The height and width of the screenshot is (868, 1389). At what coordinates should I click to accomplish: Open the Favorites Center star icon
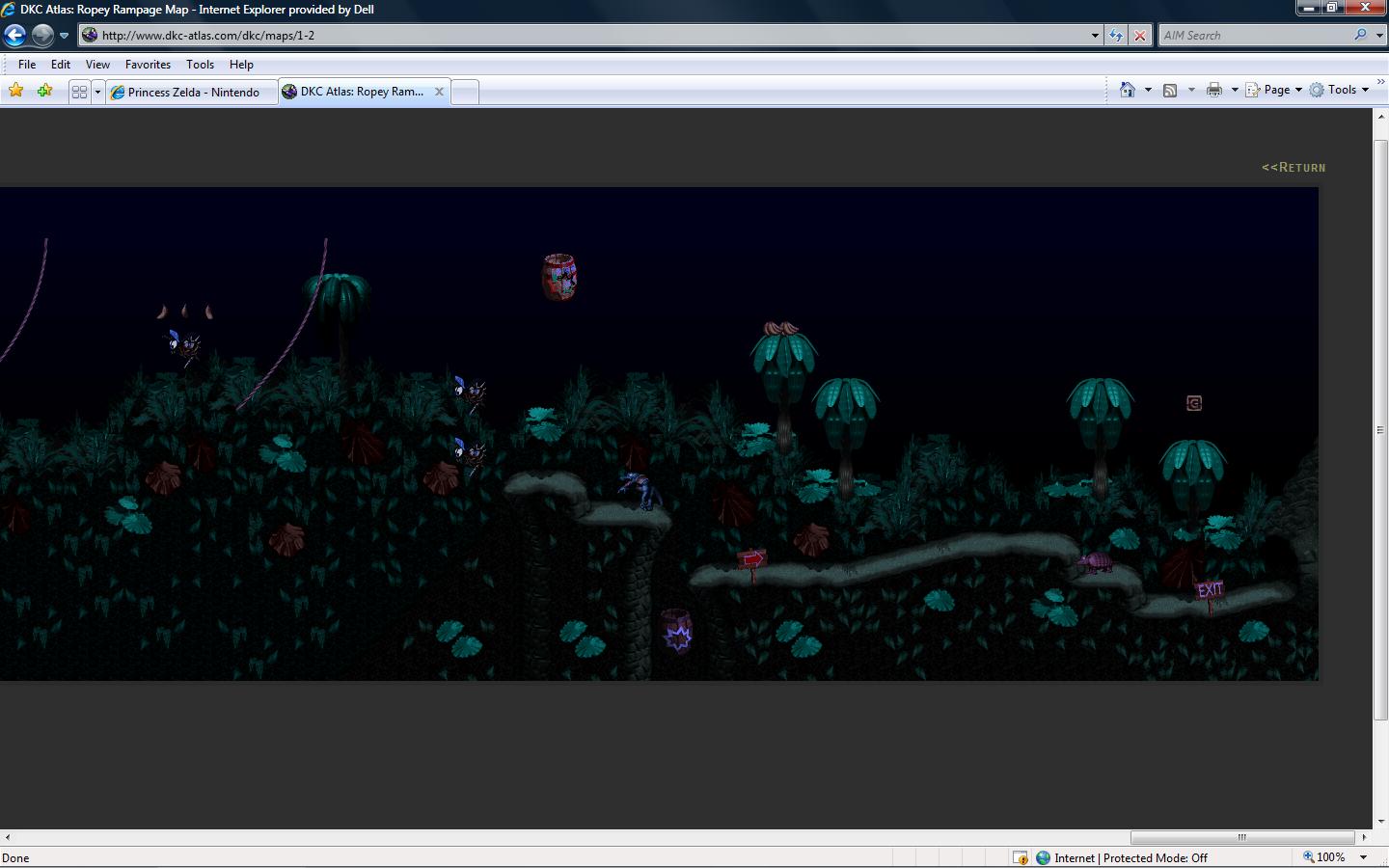(16, 91)
